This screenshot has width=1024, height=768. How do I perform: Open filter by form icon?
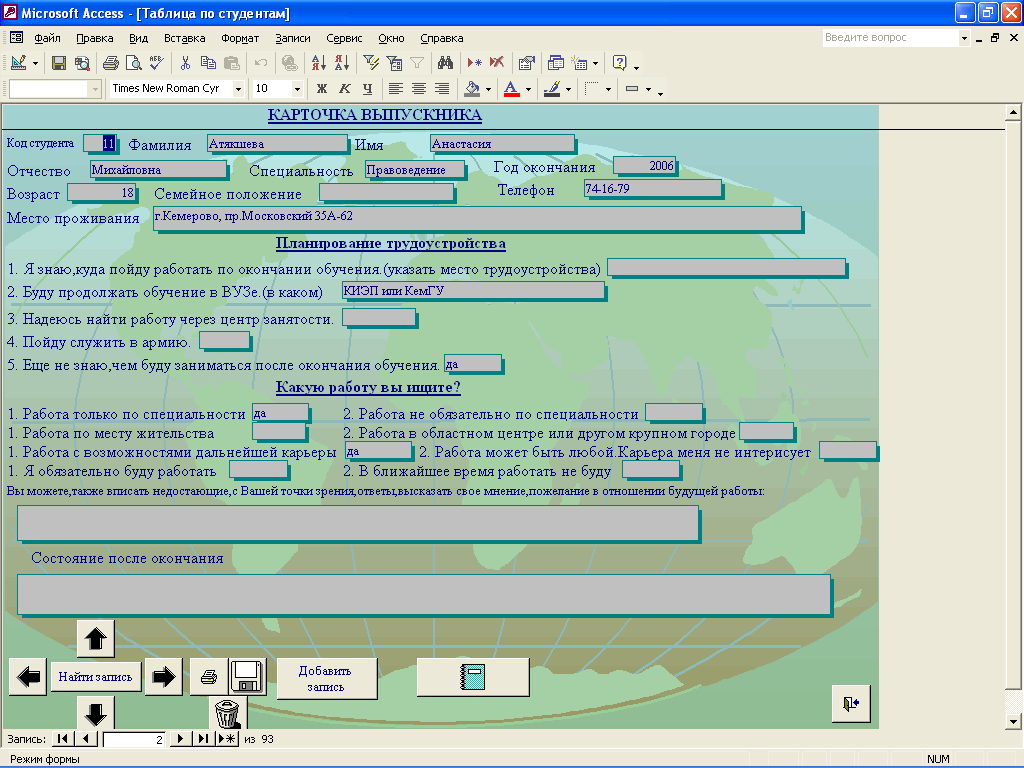[x=394, y=63]
